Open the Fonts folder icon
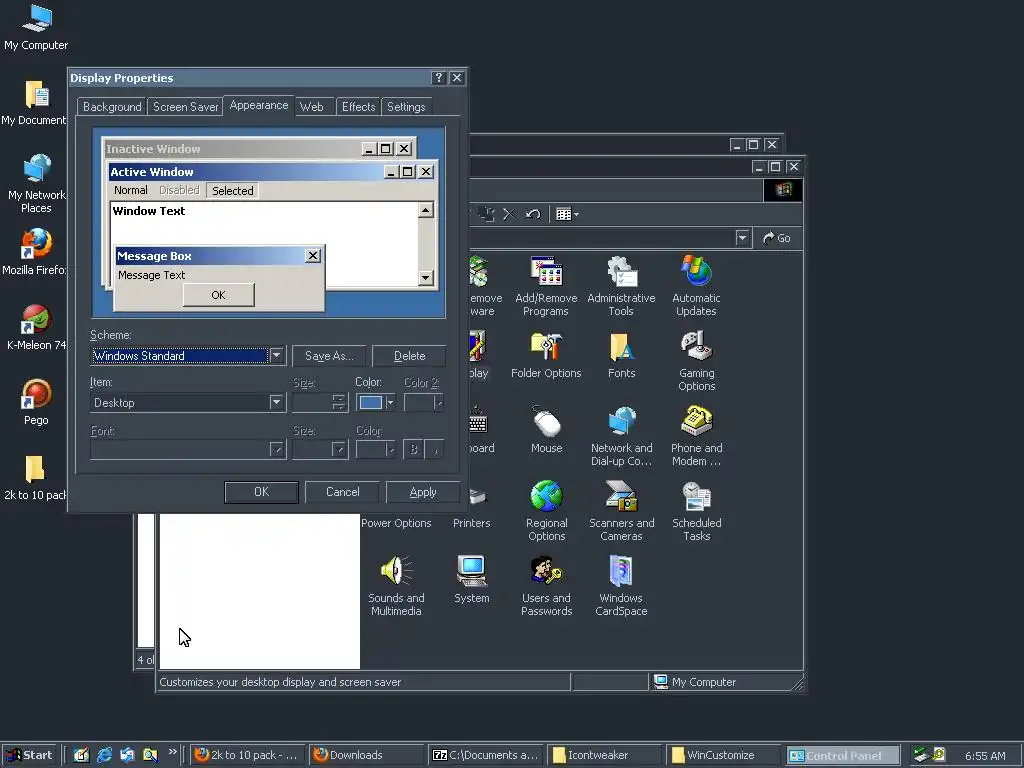This screenshot has height=768, width=1024. click(621, 355)
